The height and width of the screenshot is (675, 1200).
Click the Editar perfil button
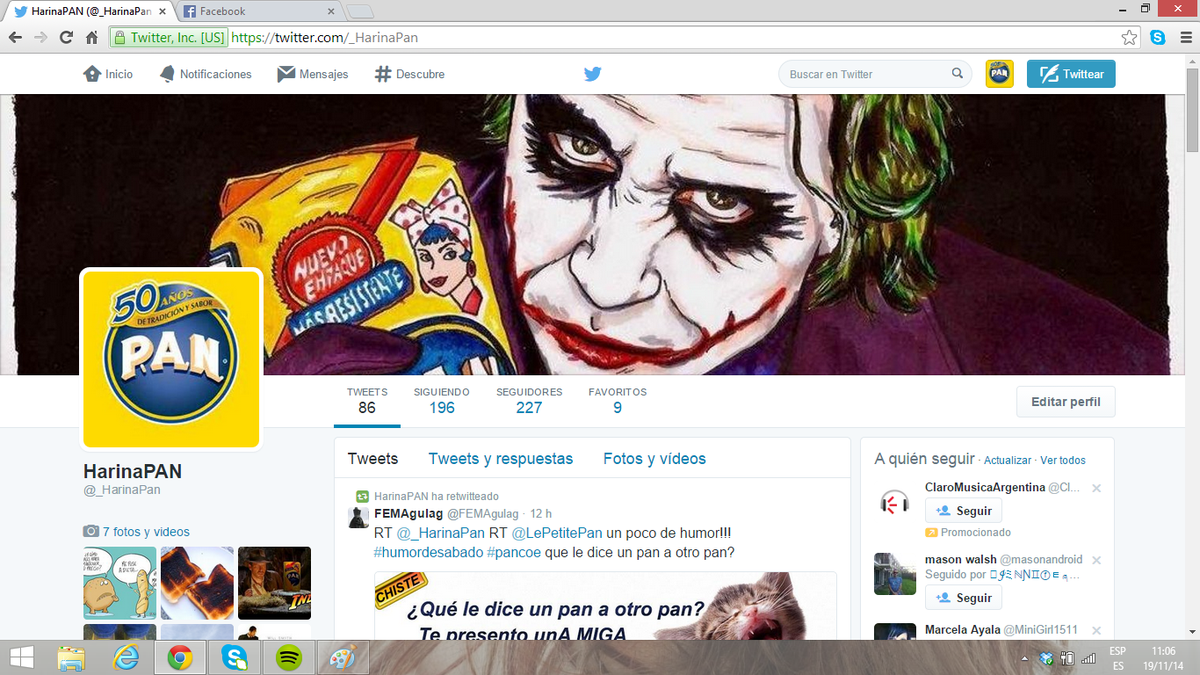tap(1066, 402)
